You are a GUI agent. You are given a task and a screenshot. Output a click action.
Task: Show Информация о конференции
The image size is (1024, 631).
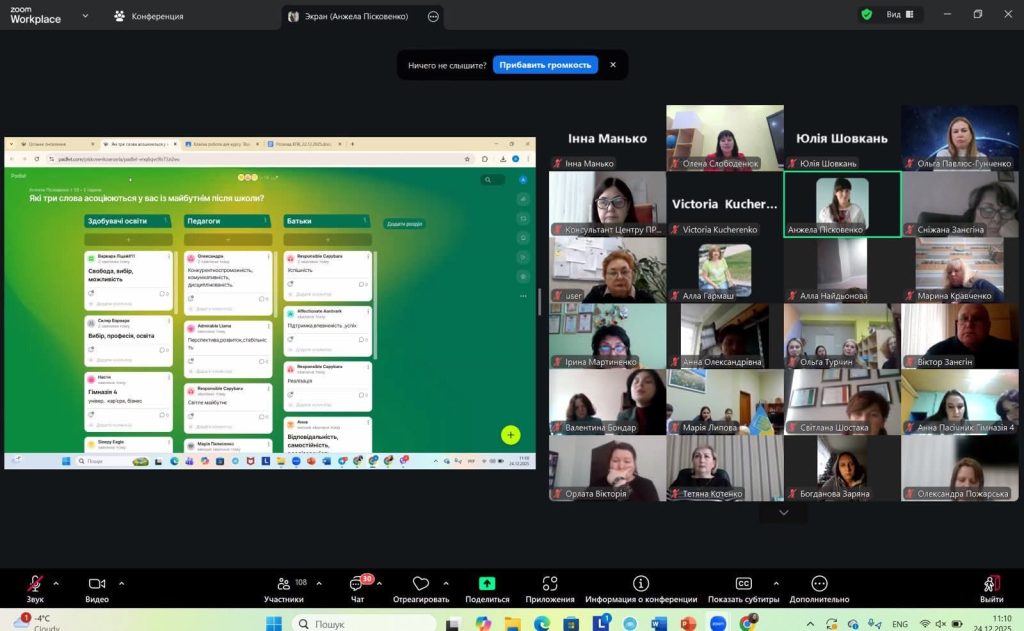click(x=641, y=584)
